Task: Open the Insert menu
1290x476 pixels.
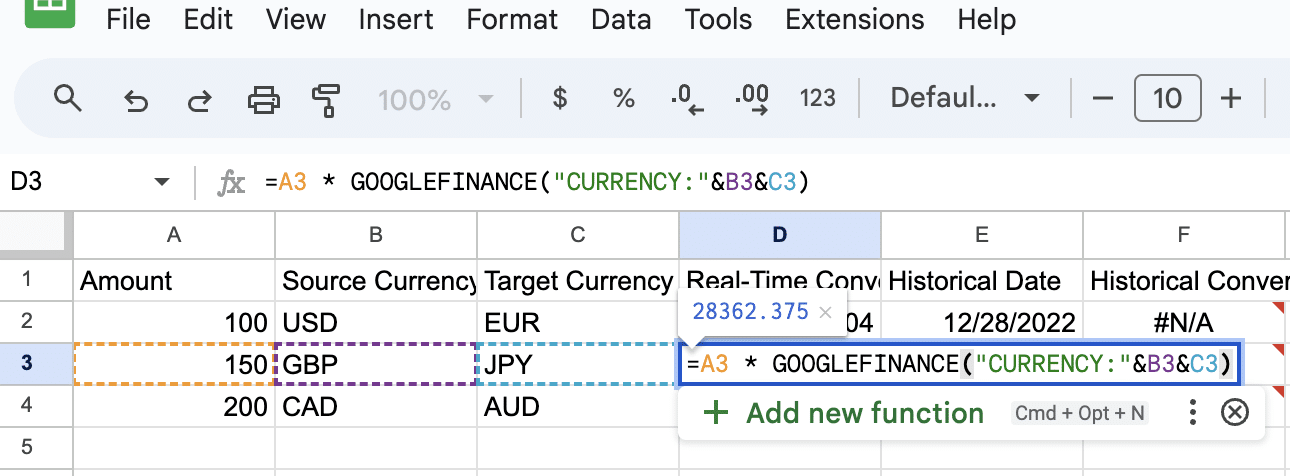Action: coord(396,19)
